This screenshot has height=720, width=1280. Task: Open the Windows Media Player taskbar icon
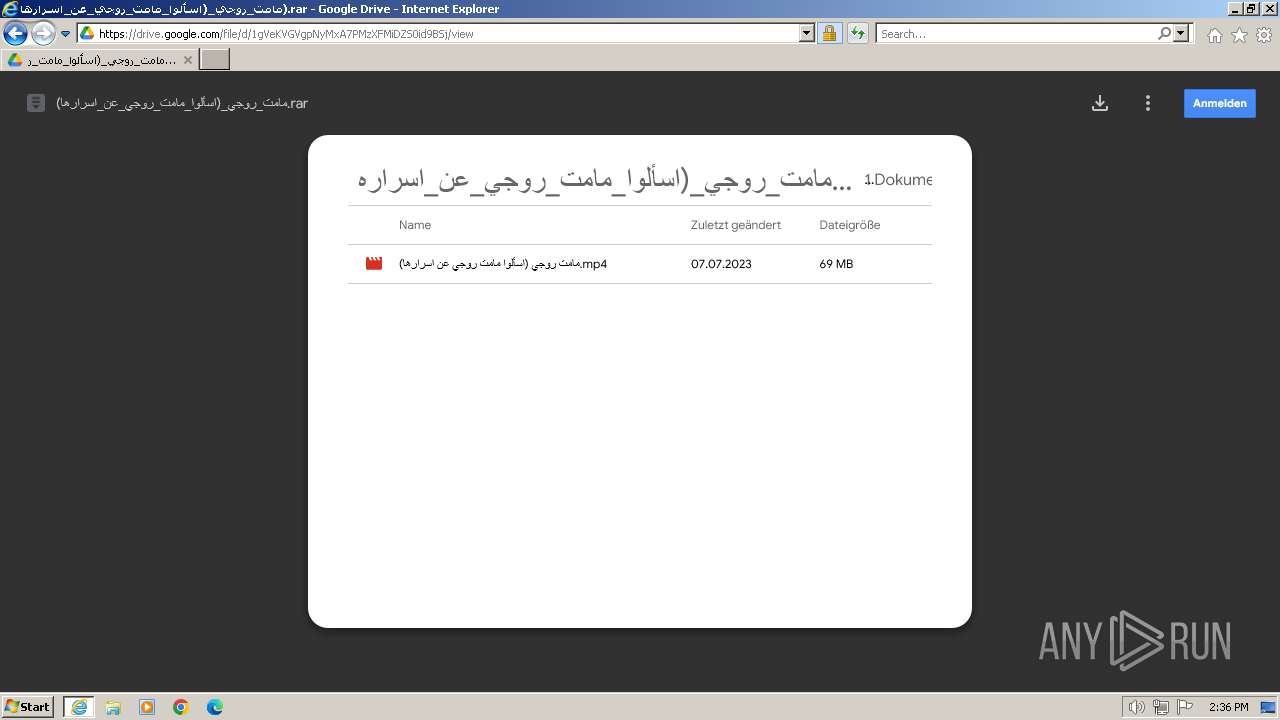(x=147, y=707)
